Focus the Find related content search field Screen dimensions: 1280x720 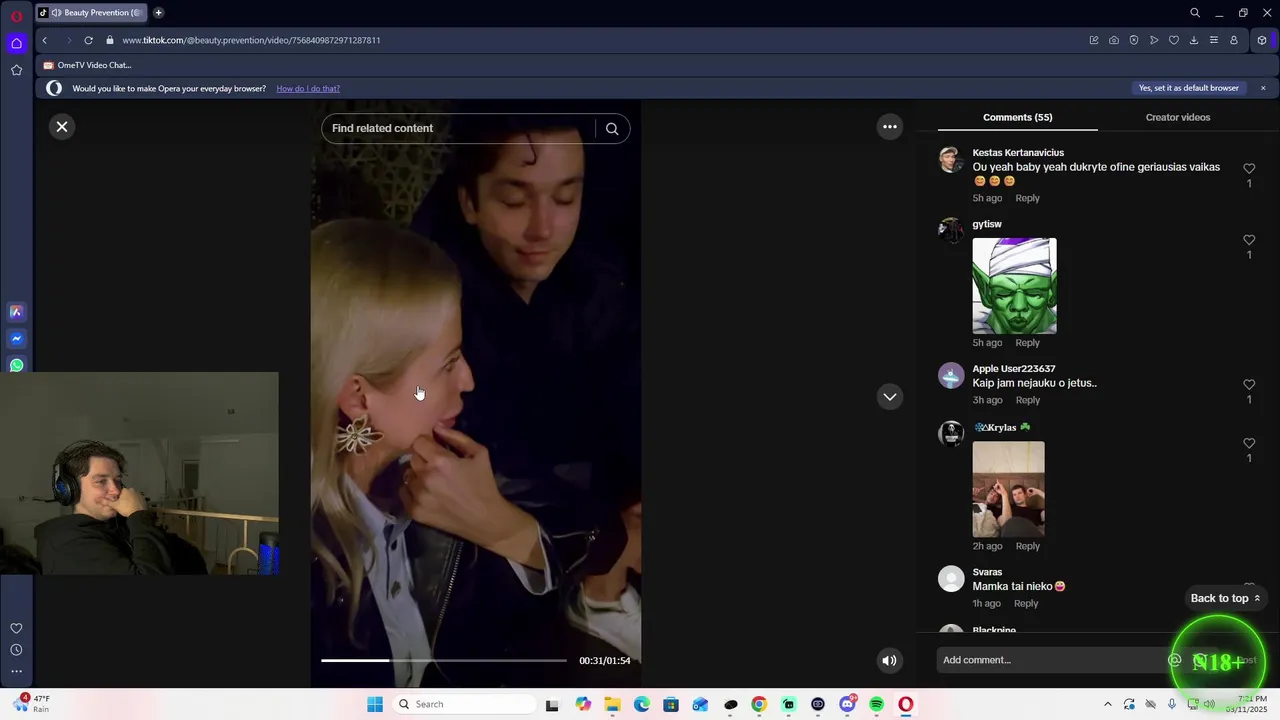[x=460, y=128]
